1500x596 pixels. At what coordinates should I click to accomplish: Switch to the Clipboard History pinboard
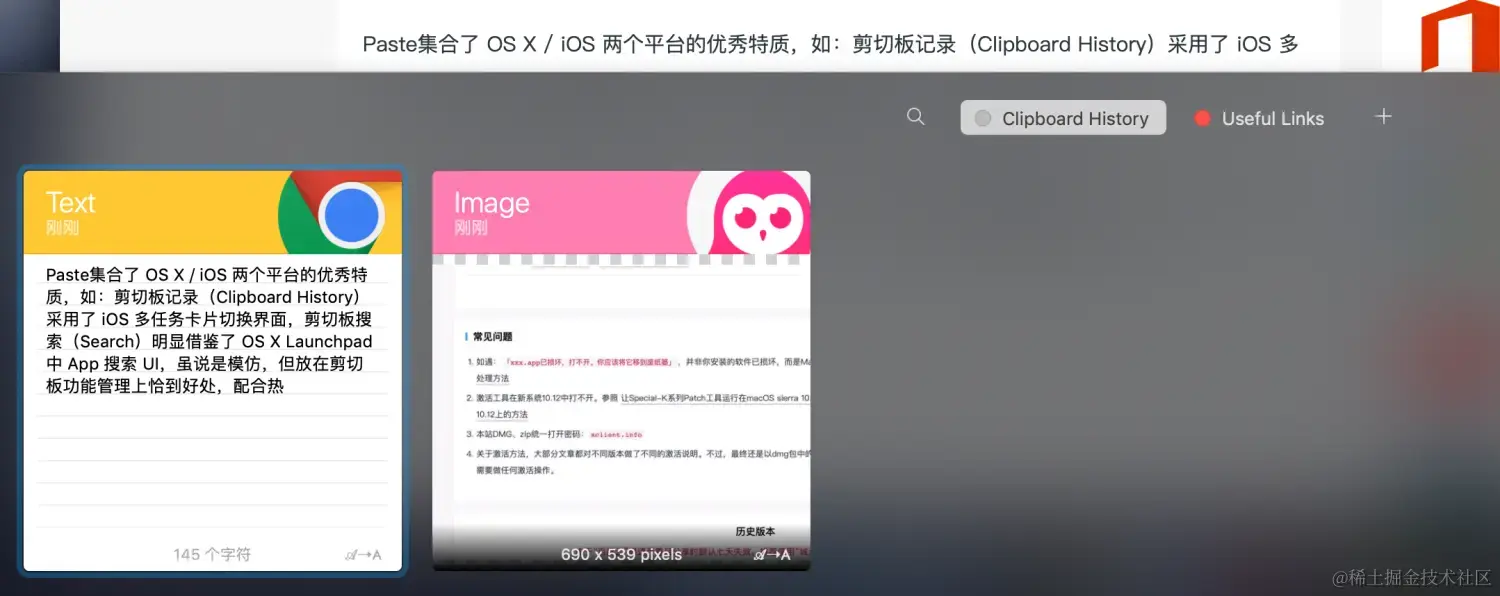click(x=1074, y=117)
